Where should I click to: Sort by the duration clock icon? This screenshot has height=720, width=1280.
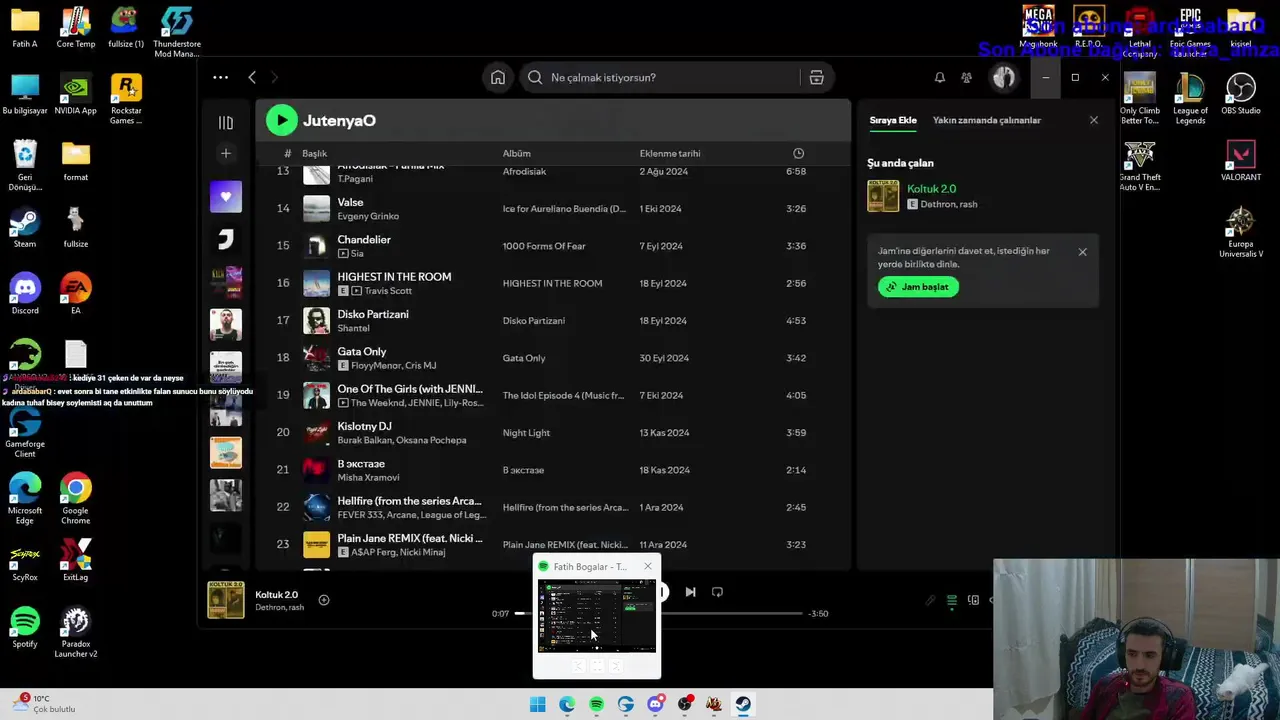tap(798, 153)
